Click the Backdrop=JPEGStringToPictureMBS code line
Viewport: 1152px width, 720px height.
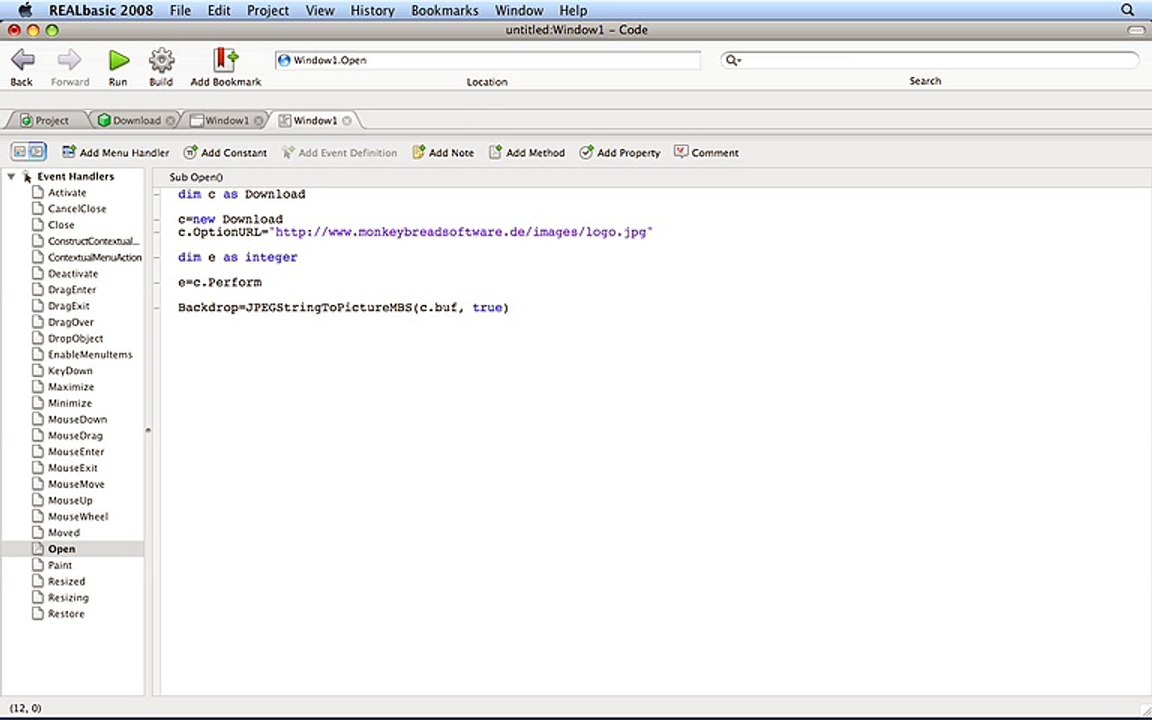coord(343,307)
